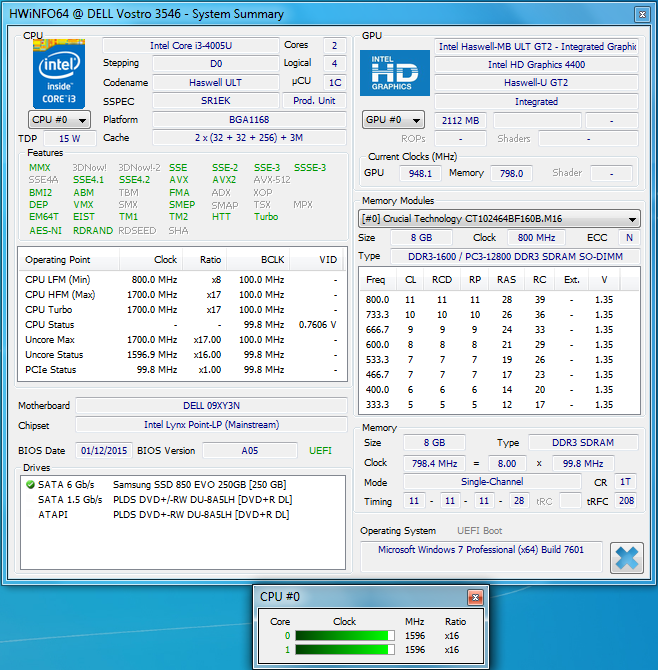Select the CPU HFM (Max) row

[60, 295]
